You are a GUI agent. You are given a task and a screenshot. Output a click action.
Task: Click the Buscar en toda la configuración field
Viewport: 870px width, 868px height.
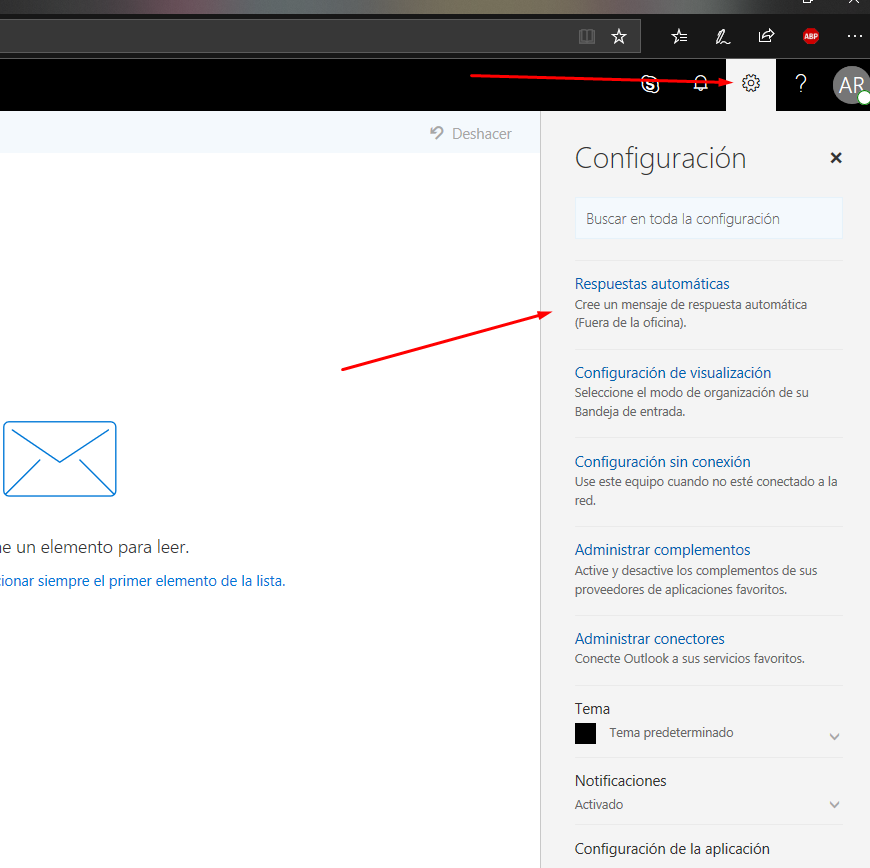pyautogui.click(x=708, y=219)
